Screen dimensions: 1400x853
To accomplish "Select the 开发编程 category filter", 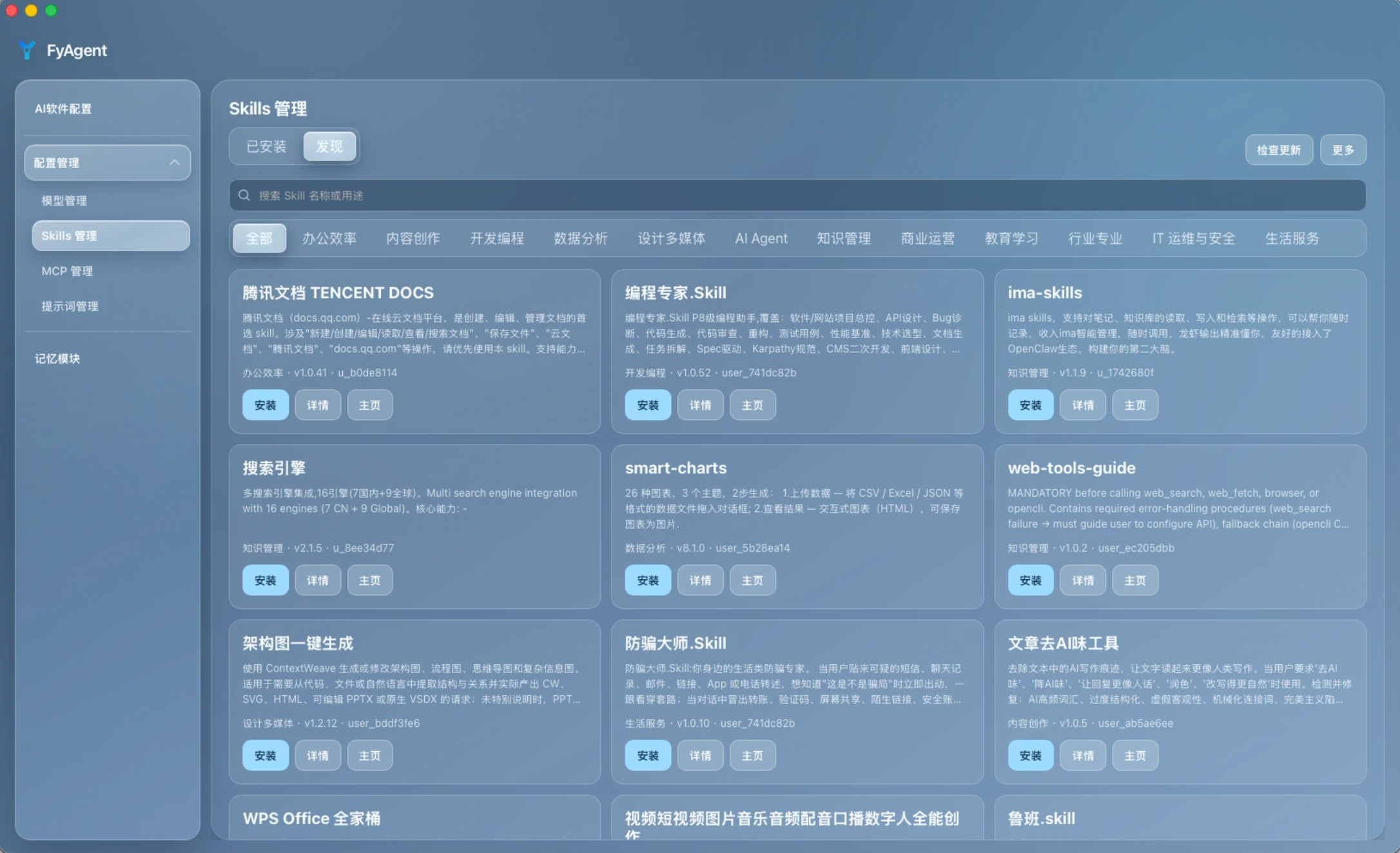I will click(x=497, y=238).
